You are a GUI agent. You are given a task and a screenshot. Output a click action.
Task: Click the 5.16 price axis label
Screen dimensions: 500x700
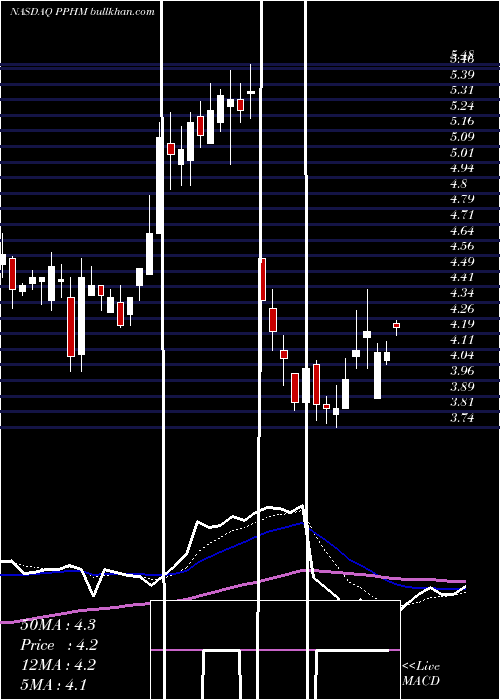462,121
